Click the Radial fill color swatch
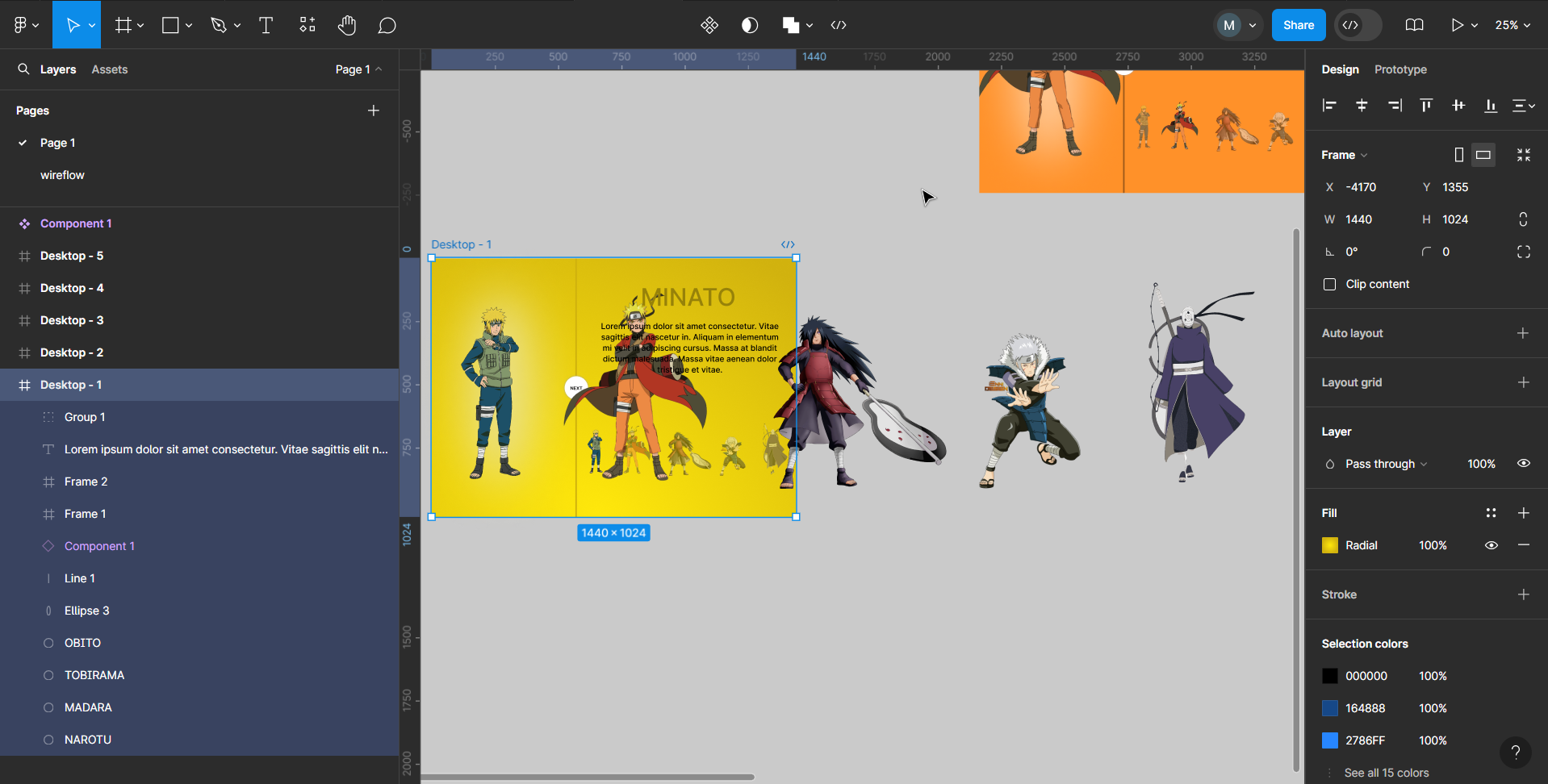The width and height of the screenshot is (1548, 784). pyautogui.click(x=1329, y=545)
